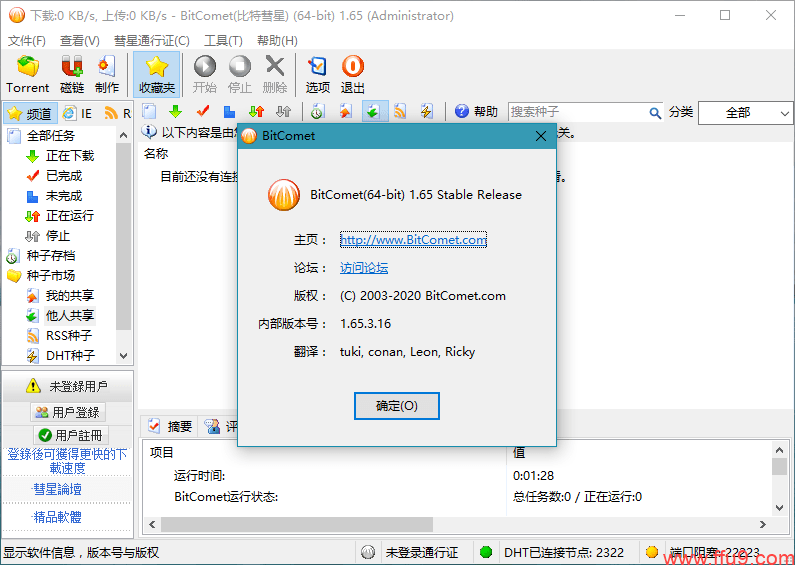Click all-tasks page icon in filter toolbar
795x565 pixels.
point(149,112)
